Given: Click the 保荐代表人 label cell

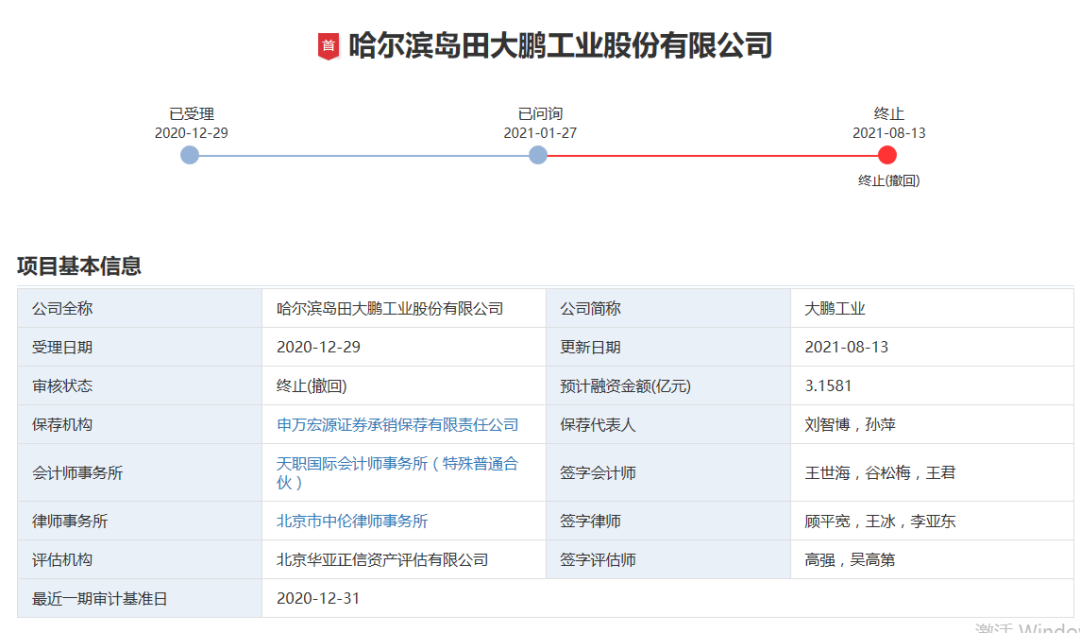Looking at the screenshot, I should tap(668, 424).
